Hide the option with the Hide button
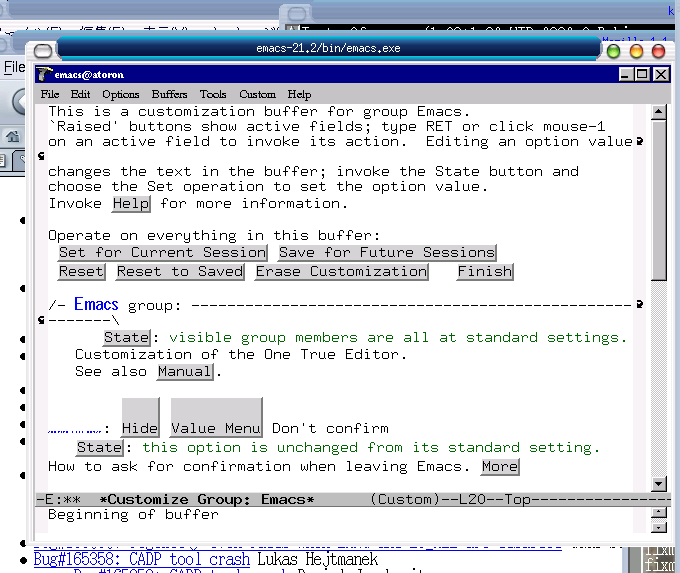 [x=140, y=417]
